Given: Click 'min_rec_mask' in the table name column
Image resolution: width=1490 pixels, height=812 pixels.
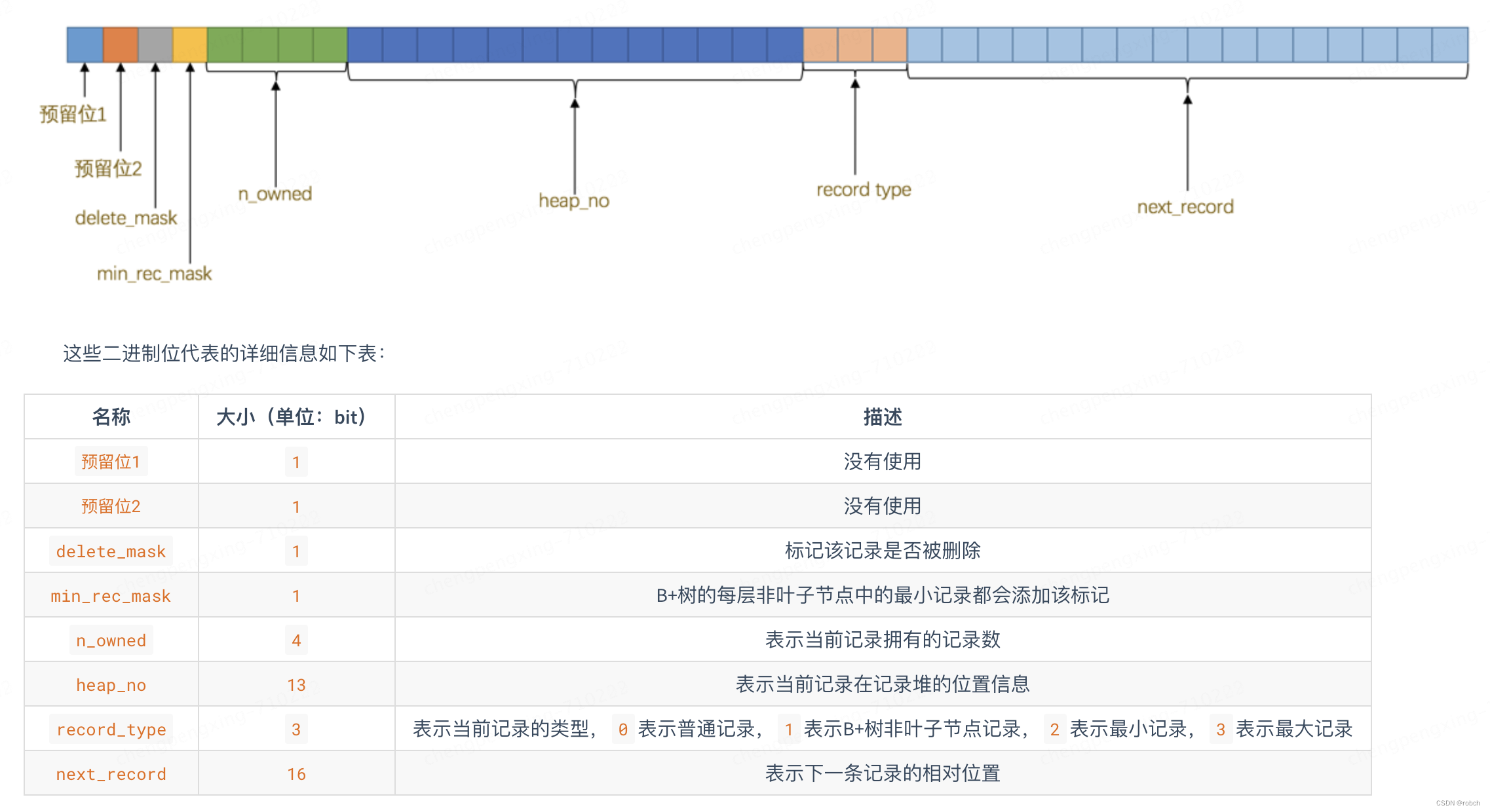Looking at the screenshot, I should click(111, 596).
